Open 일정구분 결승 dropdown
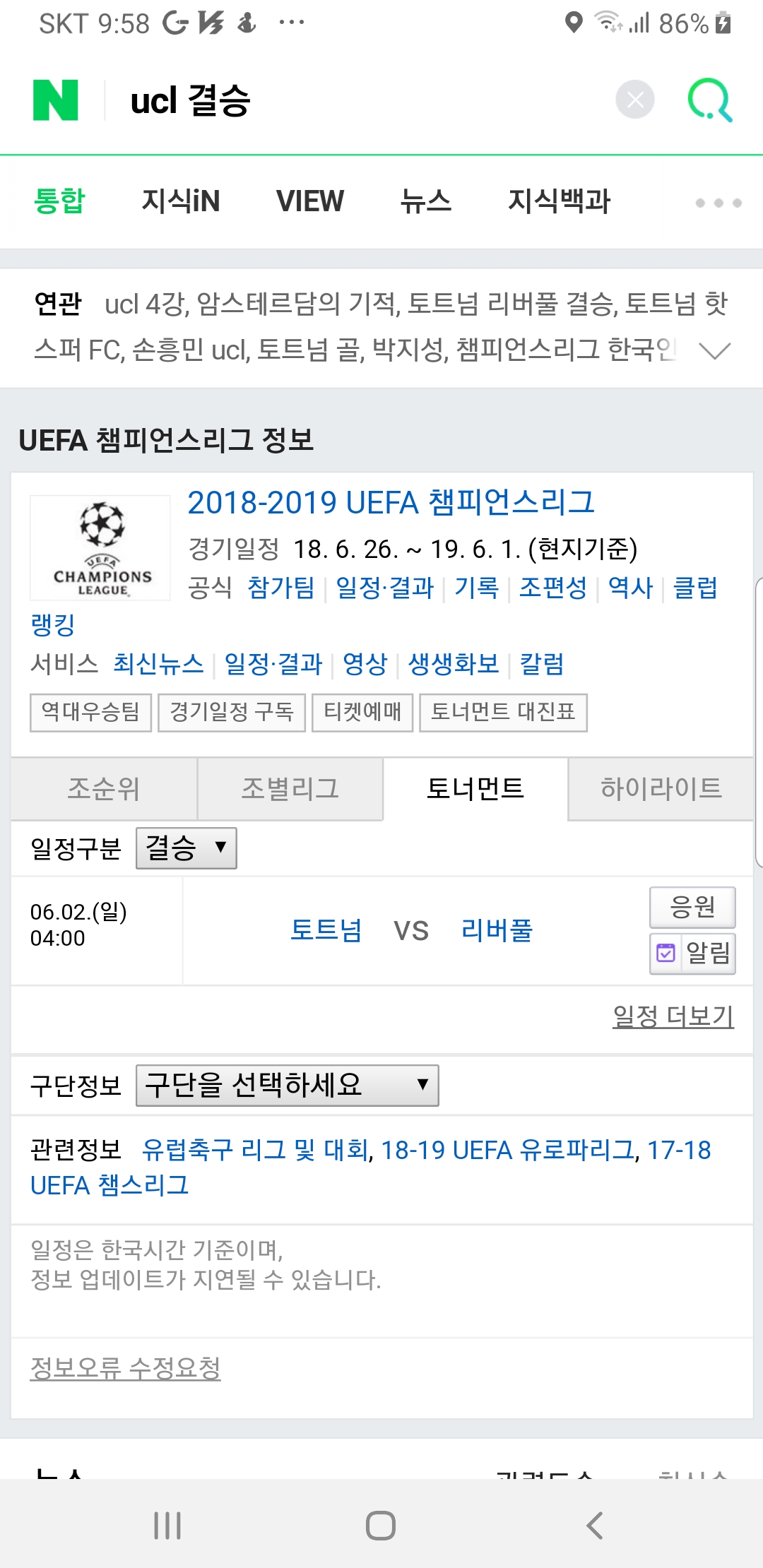763x1568 pixels. [187, 848]
